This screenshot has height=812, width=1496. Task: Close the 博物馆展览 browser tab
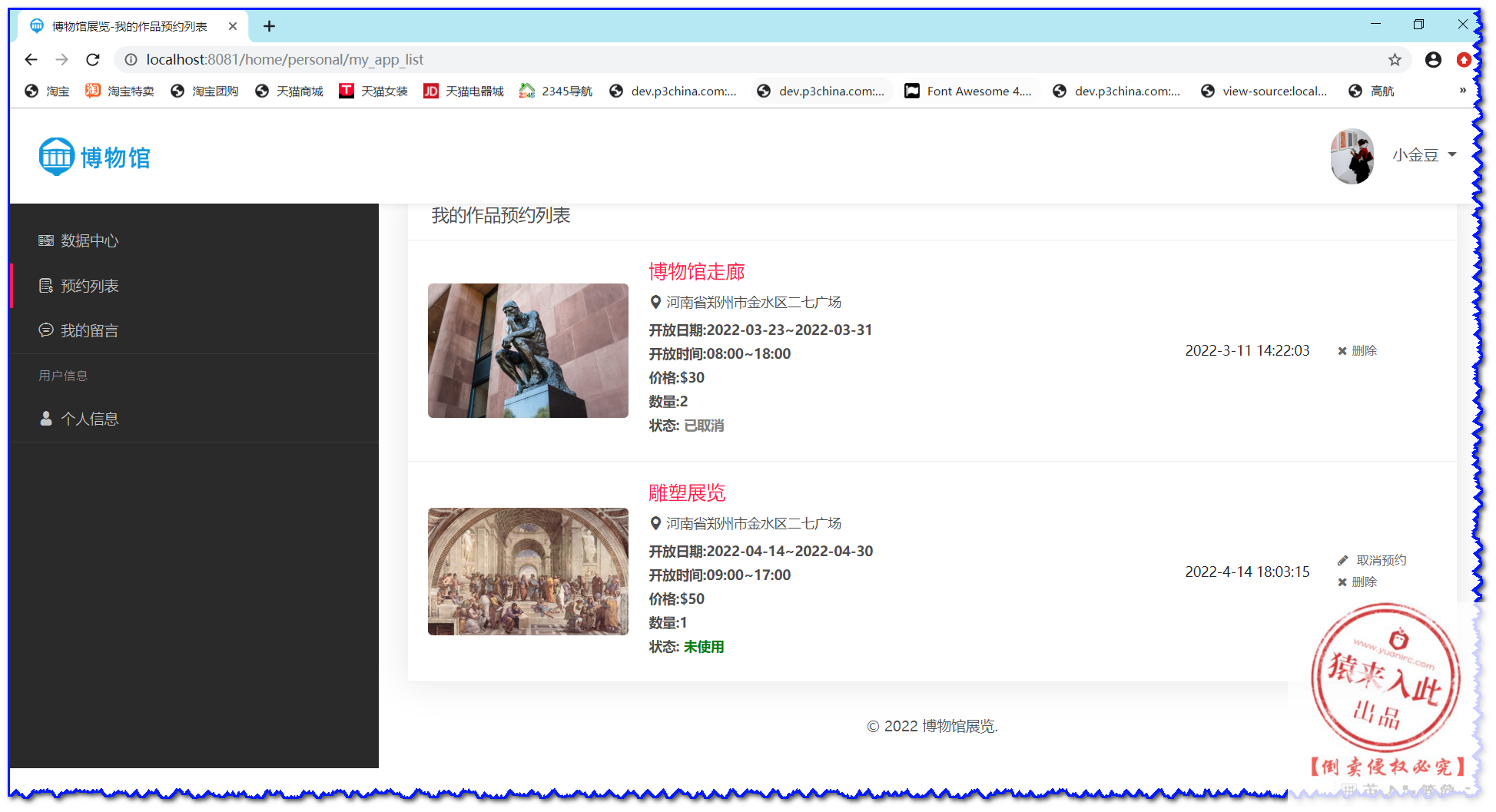[x=233, y=26]
